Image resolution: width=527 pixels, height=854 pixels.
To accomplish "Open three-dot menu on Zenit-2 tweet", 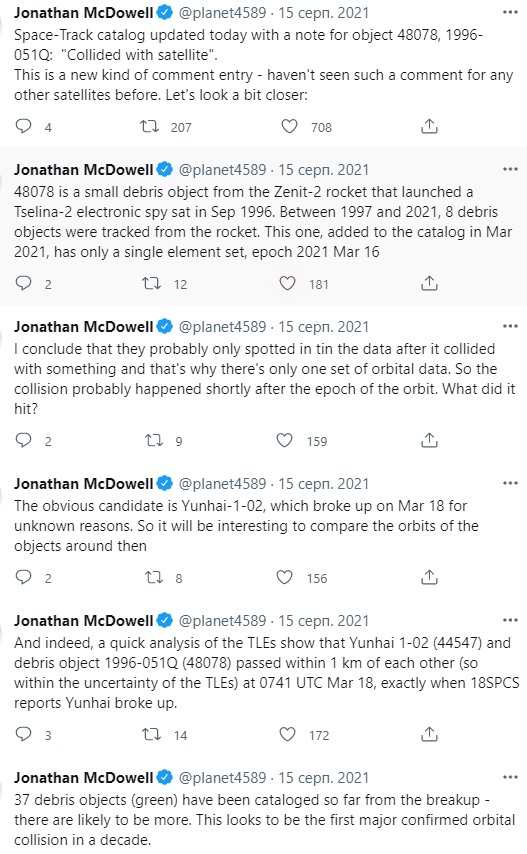I will (x=510, y=169).
